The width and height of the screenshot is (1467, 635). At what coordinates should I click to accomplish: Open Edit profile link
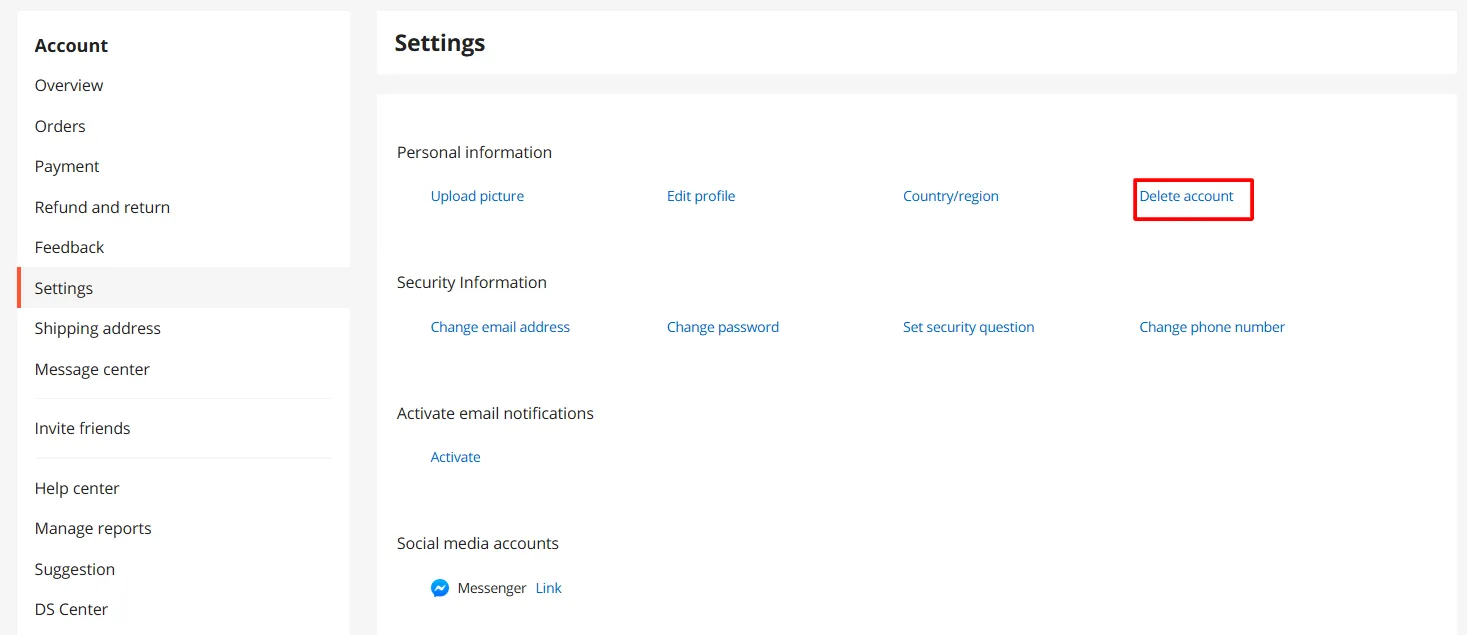[x=701, y=196]
